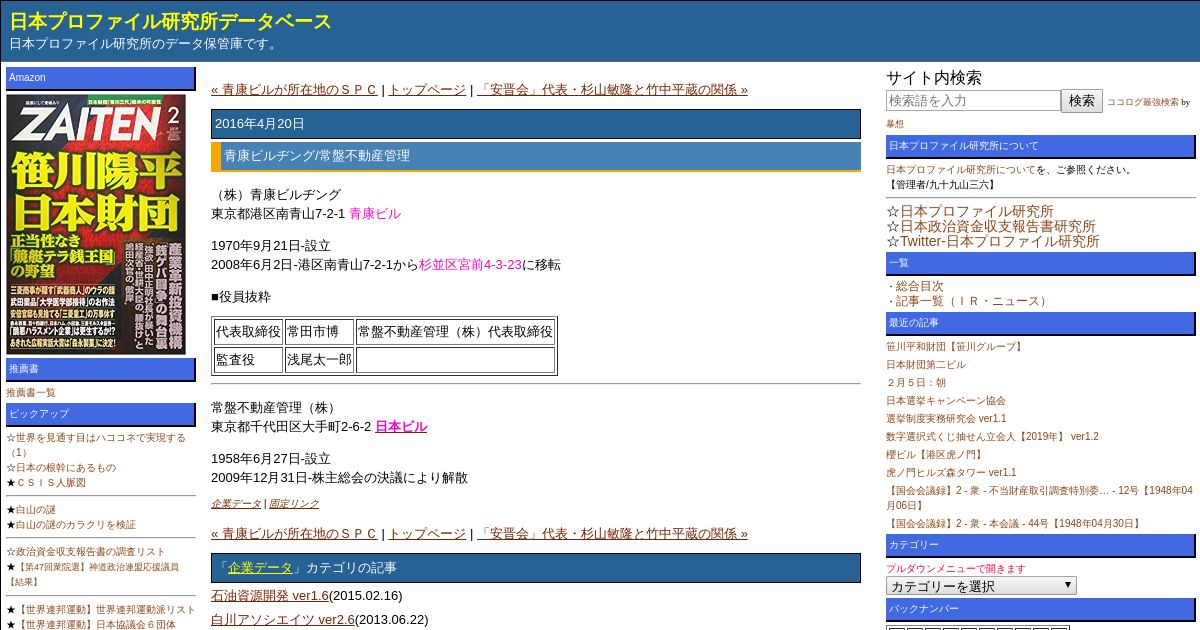Open 国会会議録 不当財産取引調査特別委 12号 link
The height and width of the screenshot is (630, 1200).
click(x=1039, y=497)
